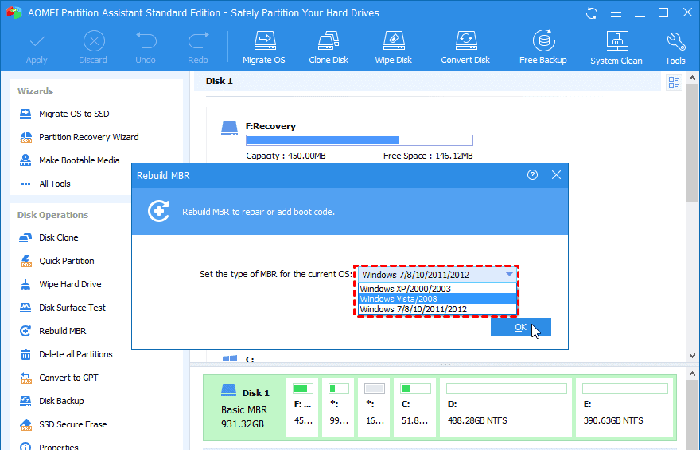The height and width of the screenshot is (450, 700).
Task: Click the F:Recovery usage bar
Action: [x=359, y=141]
